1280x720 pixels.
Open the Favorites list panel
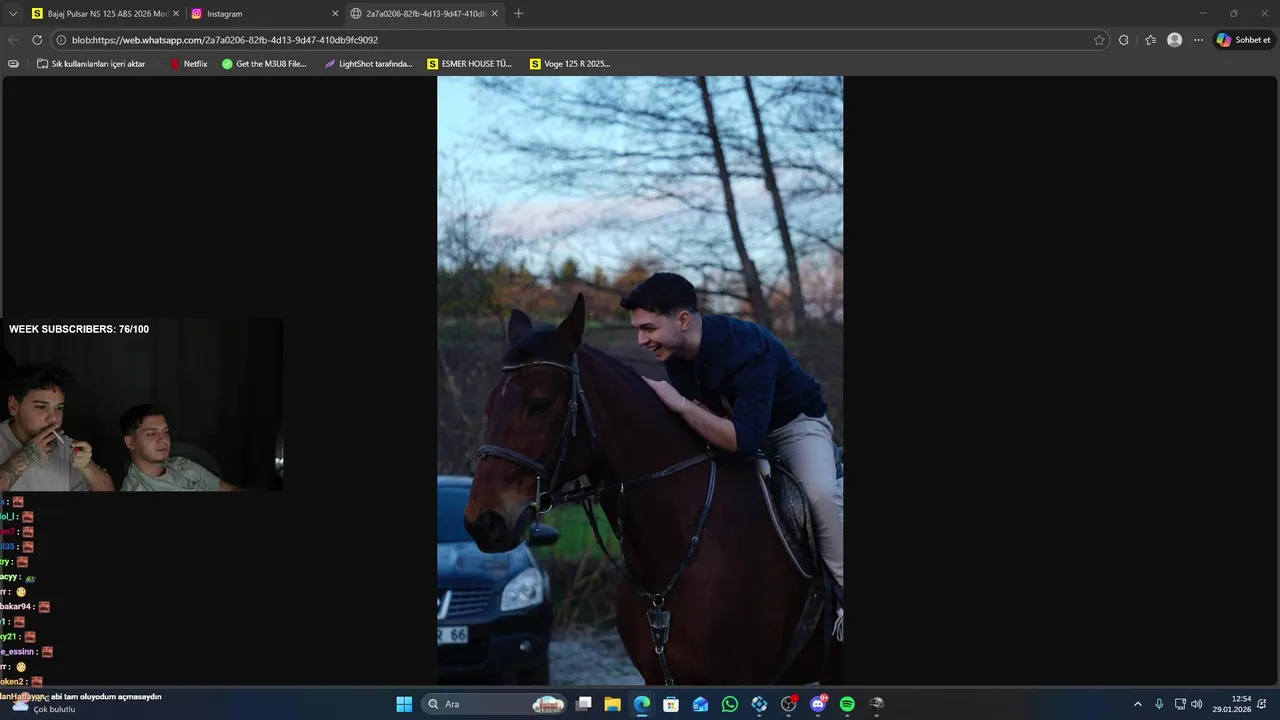[1150, 40]
